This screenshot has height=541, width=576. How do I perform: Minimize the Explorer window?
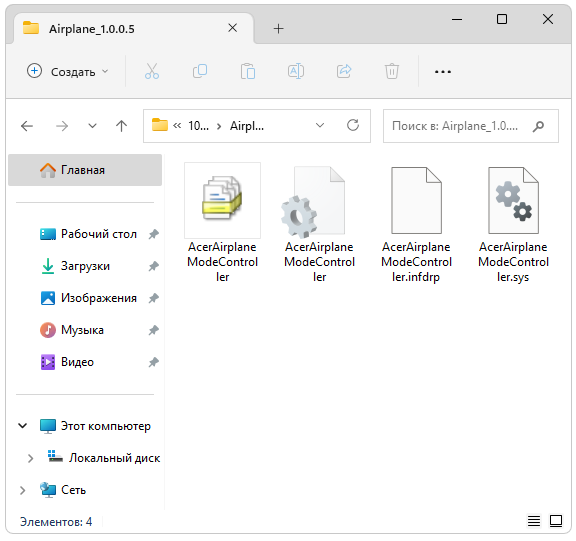tap(457, 19)
